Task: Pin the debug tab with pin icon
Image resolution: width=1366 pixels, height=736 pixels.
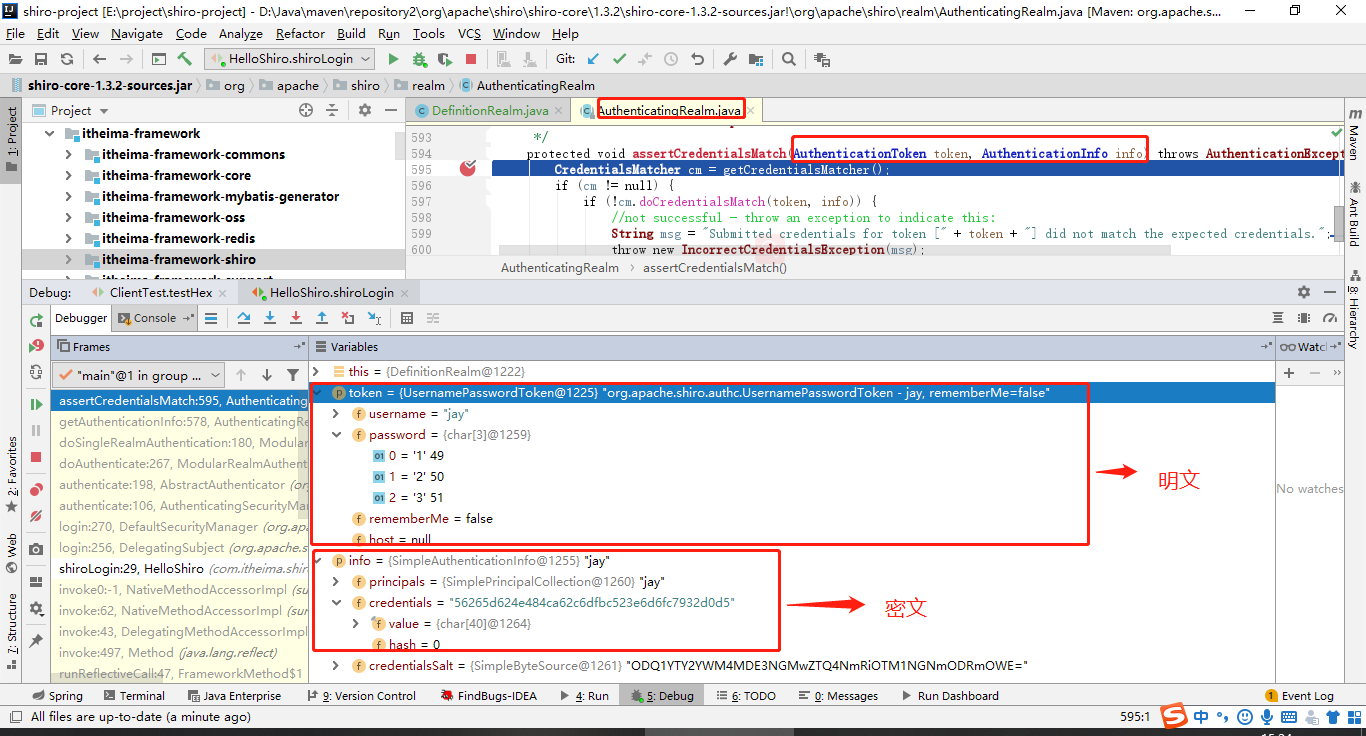Action: tap(37, 640)
